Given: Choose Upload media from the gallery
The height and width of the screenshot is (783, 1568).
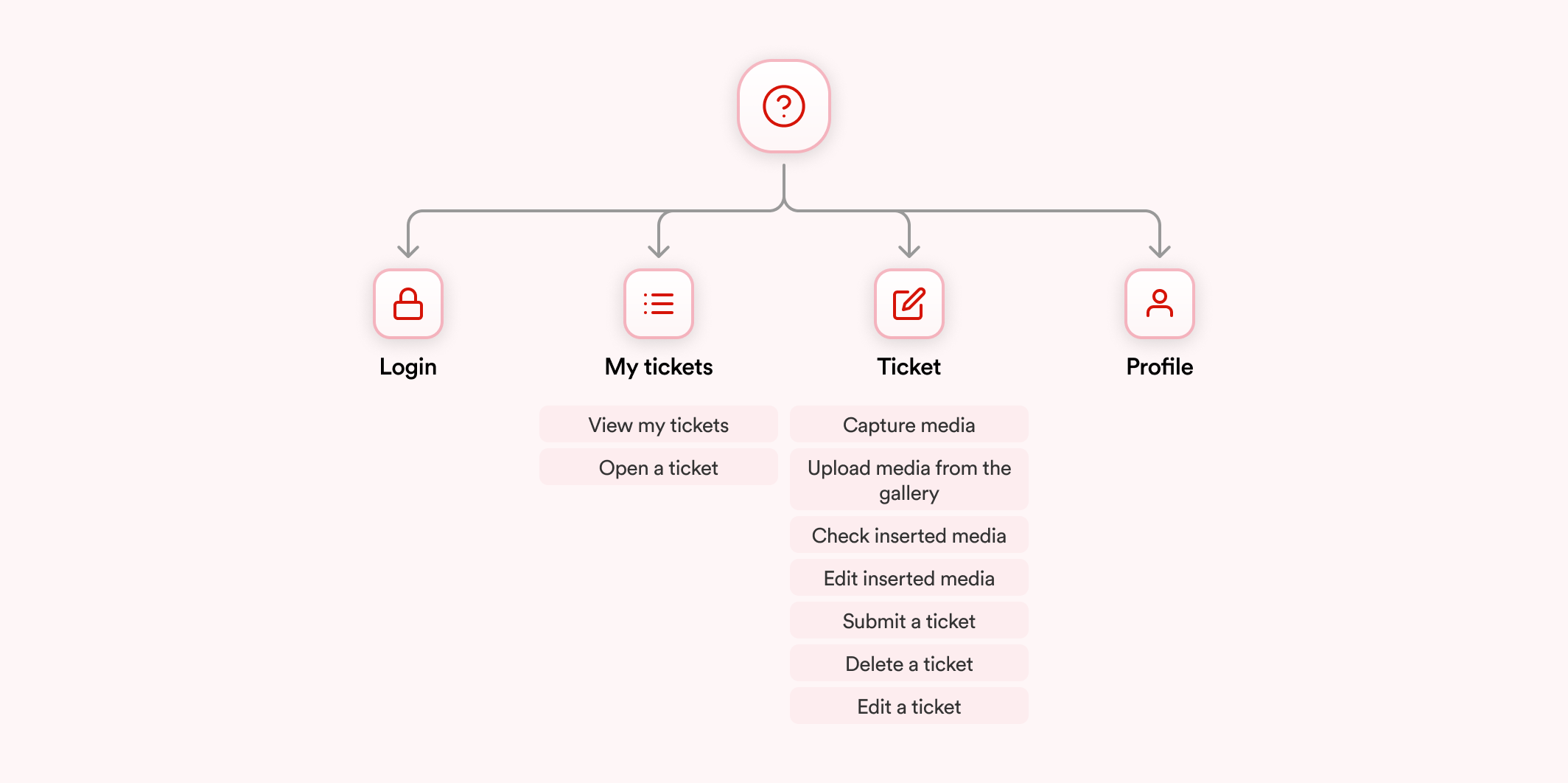Looking at the screenshot, I should coord(909,480).
